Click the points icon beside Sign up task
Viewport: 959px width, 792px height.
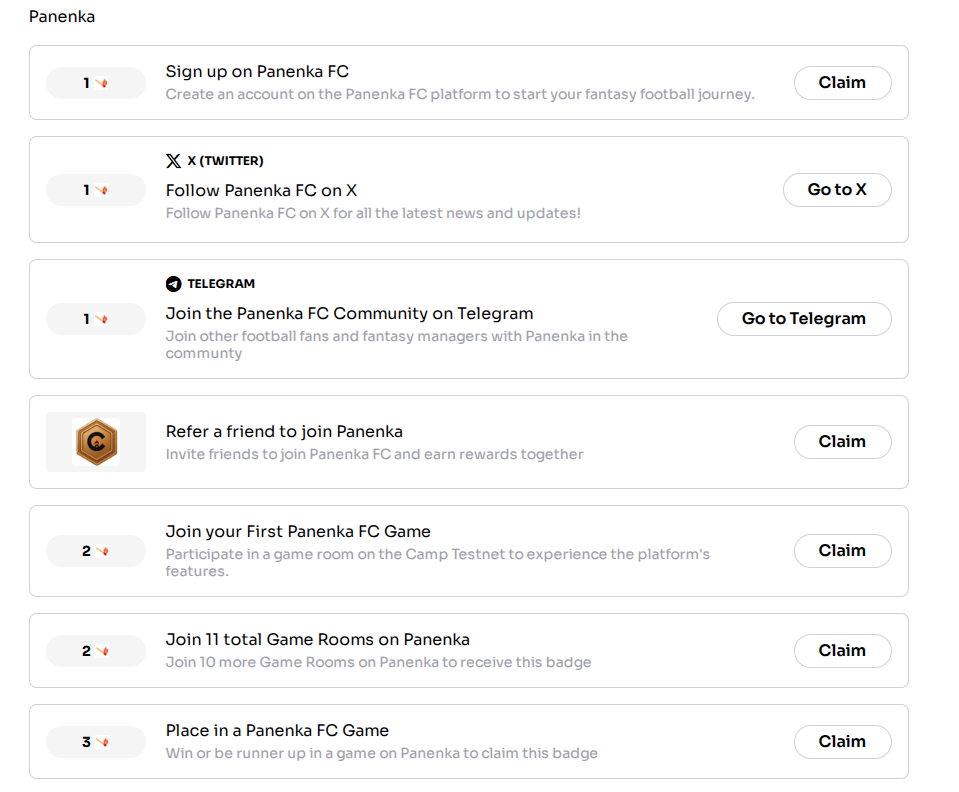102,83
